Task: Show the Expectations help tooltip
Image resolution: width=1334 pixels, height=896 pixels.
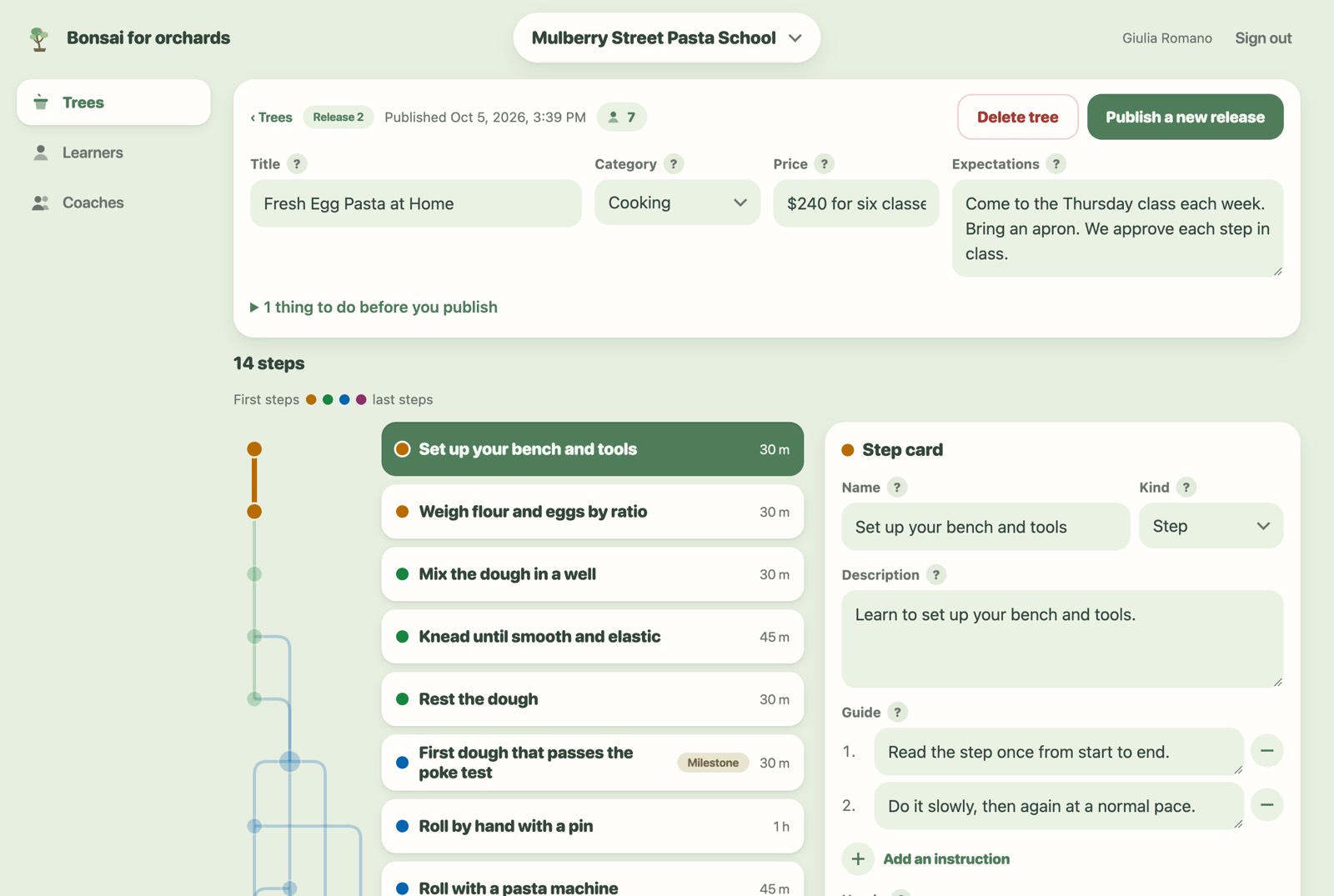Action: pyautogui.click(x=1056, y=164)
